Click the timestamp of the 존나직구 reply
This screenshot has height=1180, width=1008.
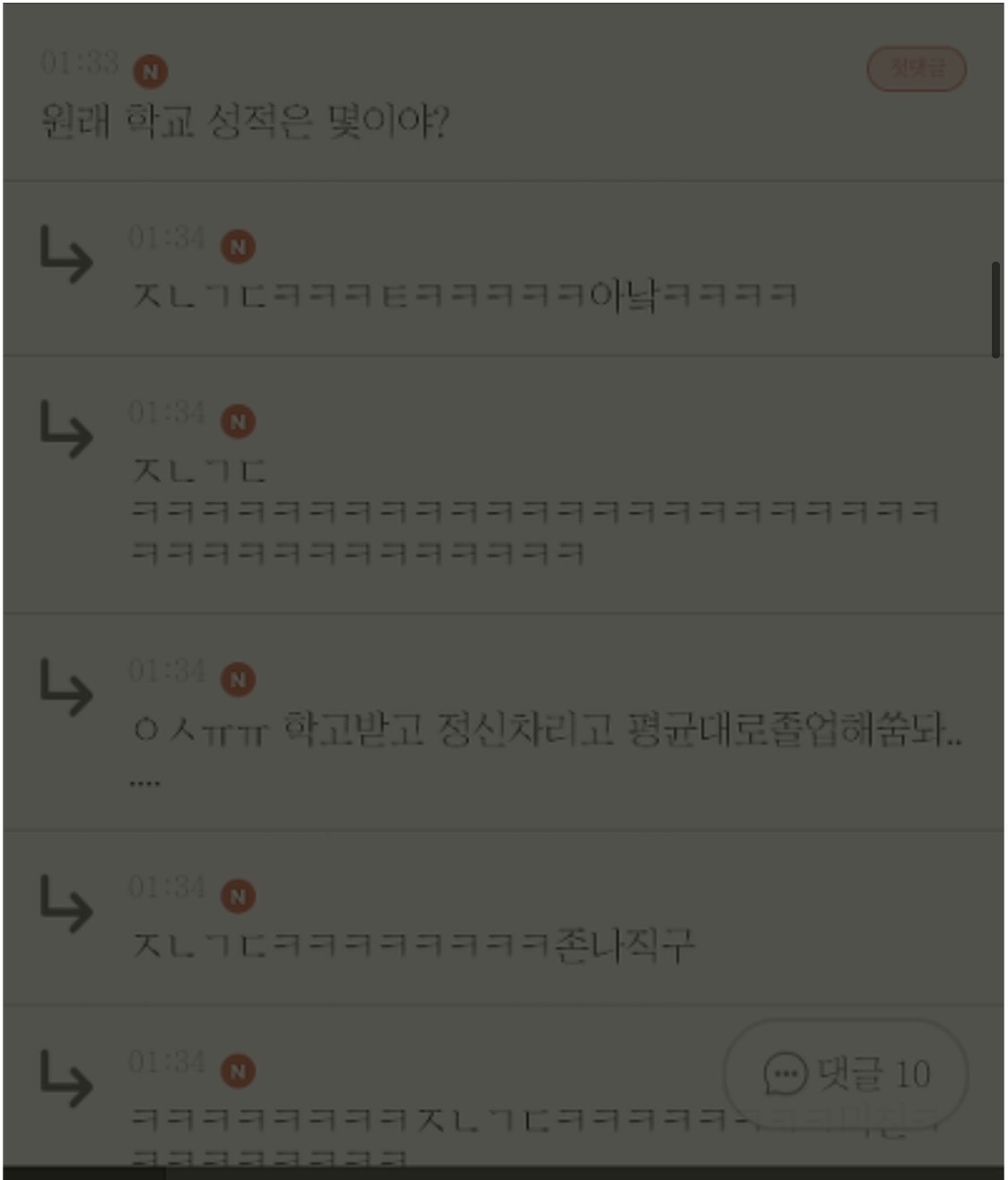coord(167,887)
